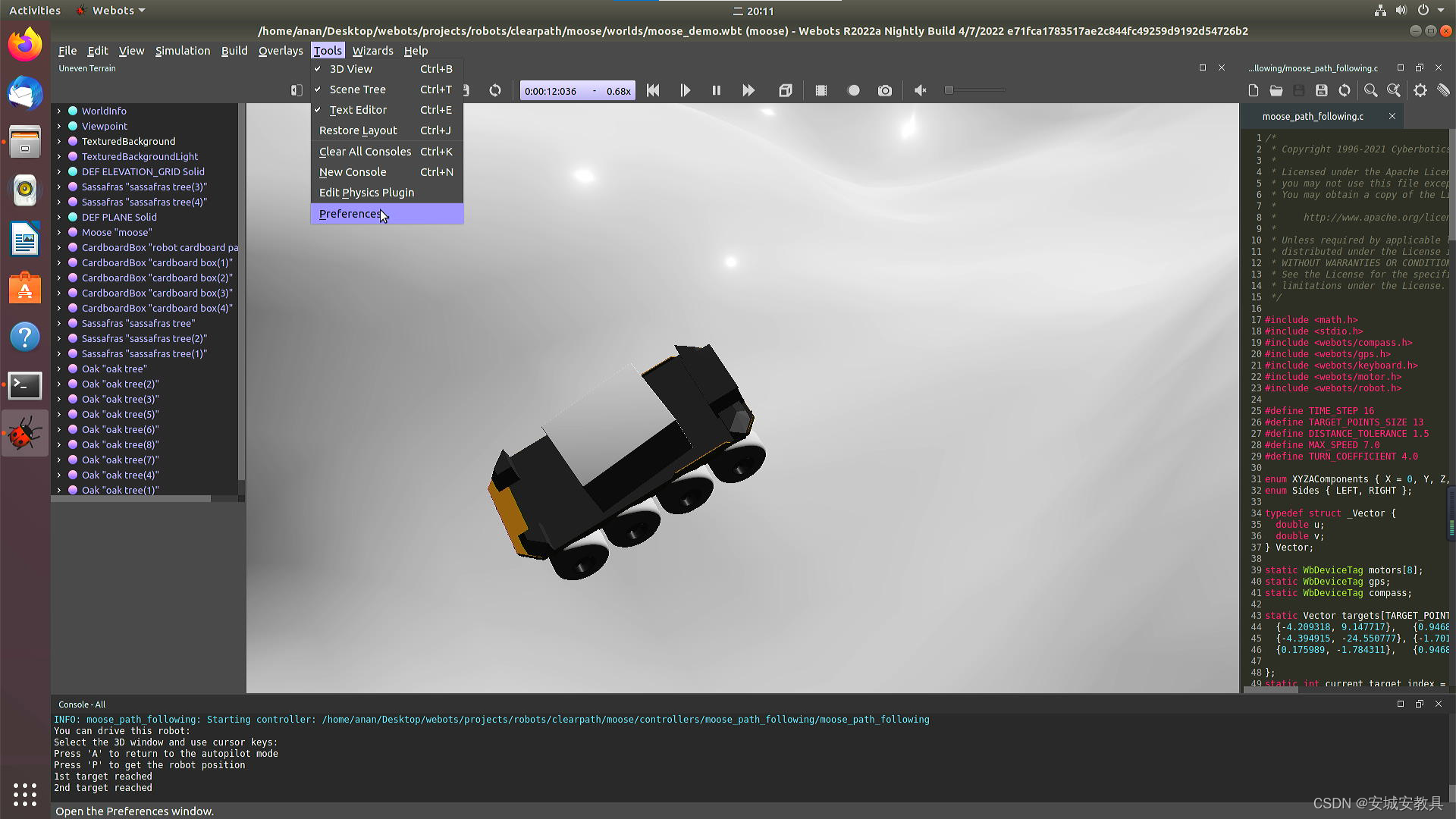
Task: Click the moose robot in 3D view
Action: tap(626, 463)
